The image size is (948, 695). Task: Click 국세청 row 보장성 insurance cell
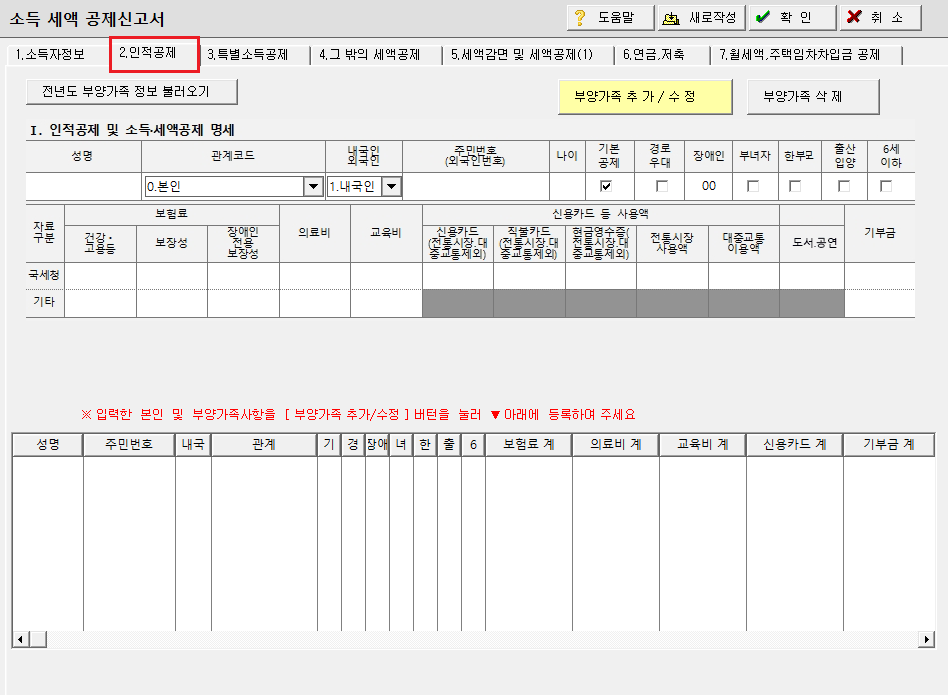coord(172,276)
